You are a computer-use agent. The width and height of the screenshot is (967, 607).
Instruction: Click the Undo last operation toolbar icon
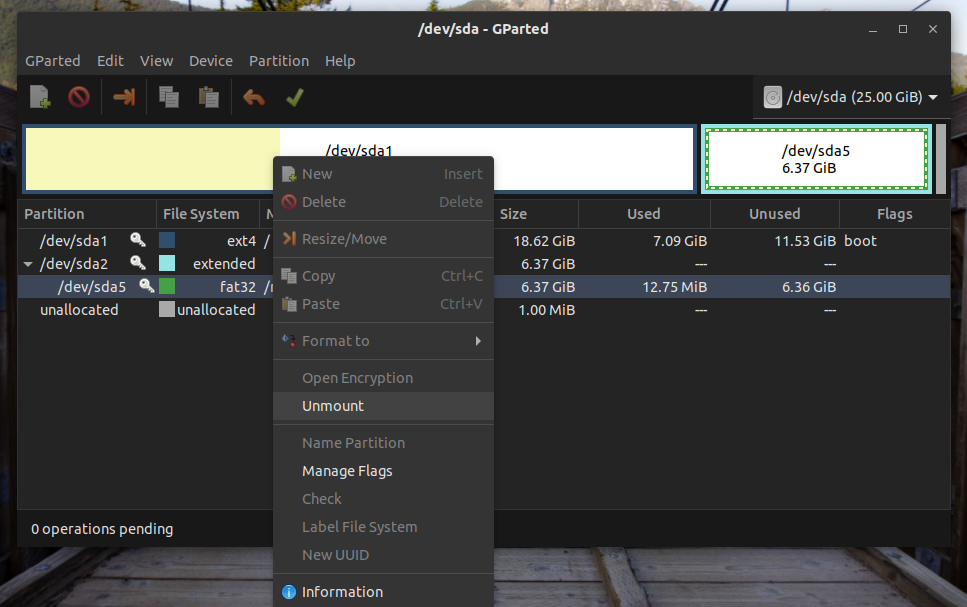pos(253,97)
